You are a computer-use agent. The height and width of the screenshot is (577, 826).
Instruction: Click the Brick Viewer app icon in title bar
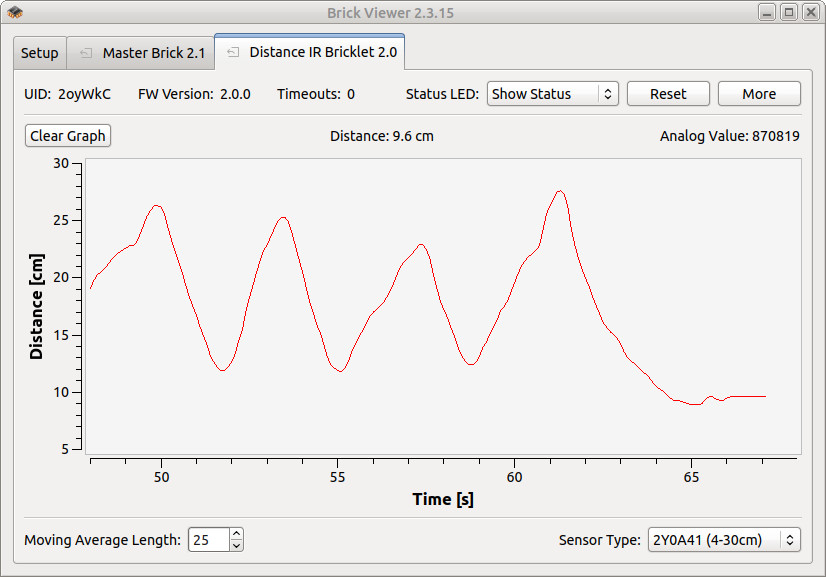click(x=16, y=12)
